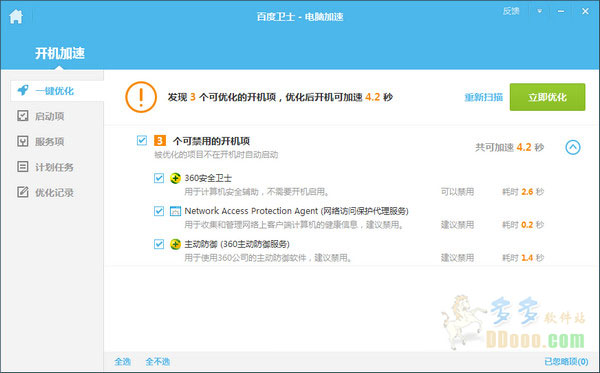Click 建议禁用 status for Network Access Protection Agent

pyautogui.click(x=457, y=225)
